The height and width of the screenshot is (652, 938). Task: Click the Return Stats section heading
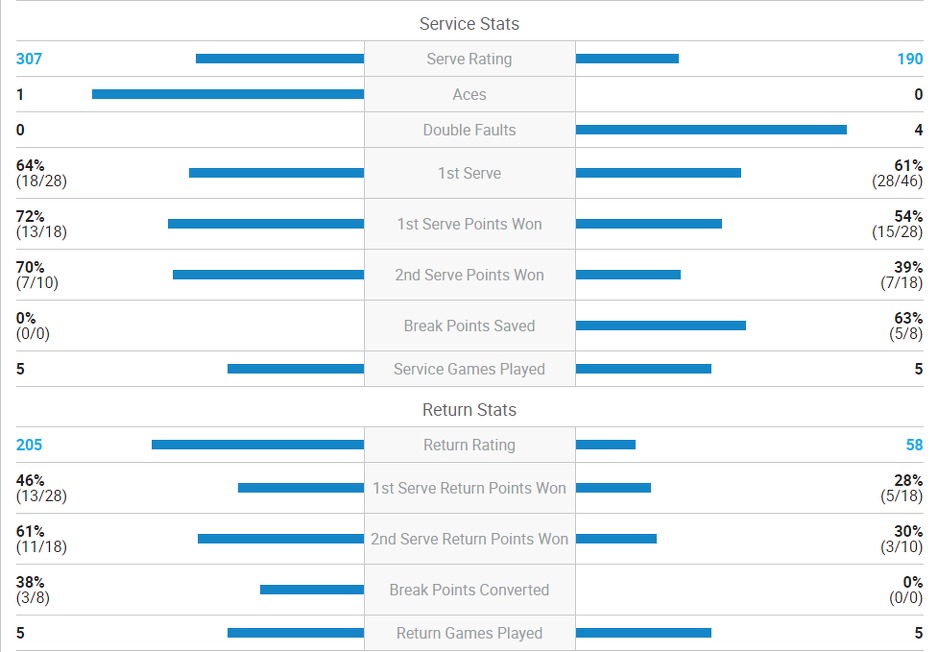tap(469, 410)
